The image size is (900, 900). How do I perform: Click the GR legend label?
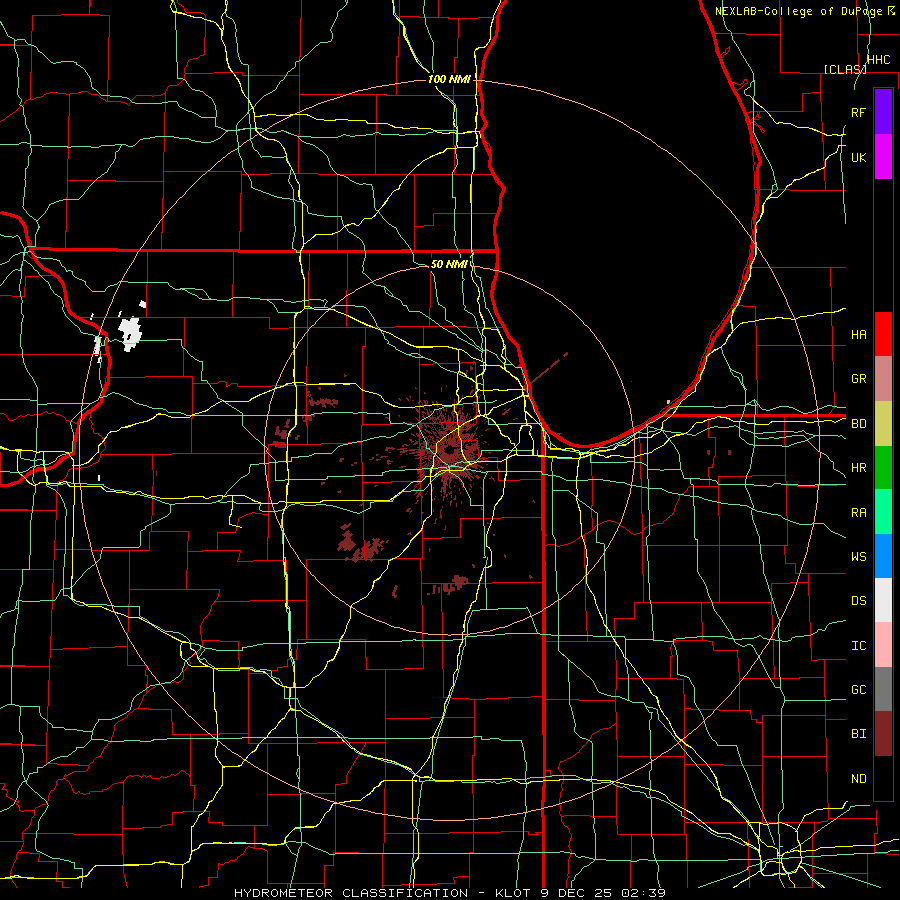(858, 379)
